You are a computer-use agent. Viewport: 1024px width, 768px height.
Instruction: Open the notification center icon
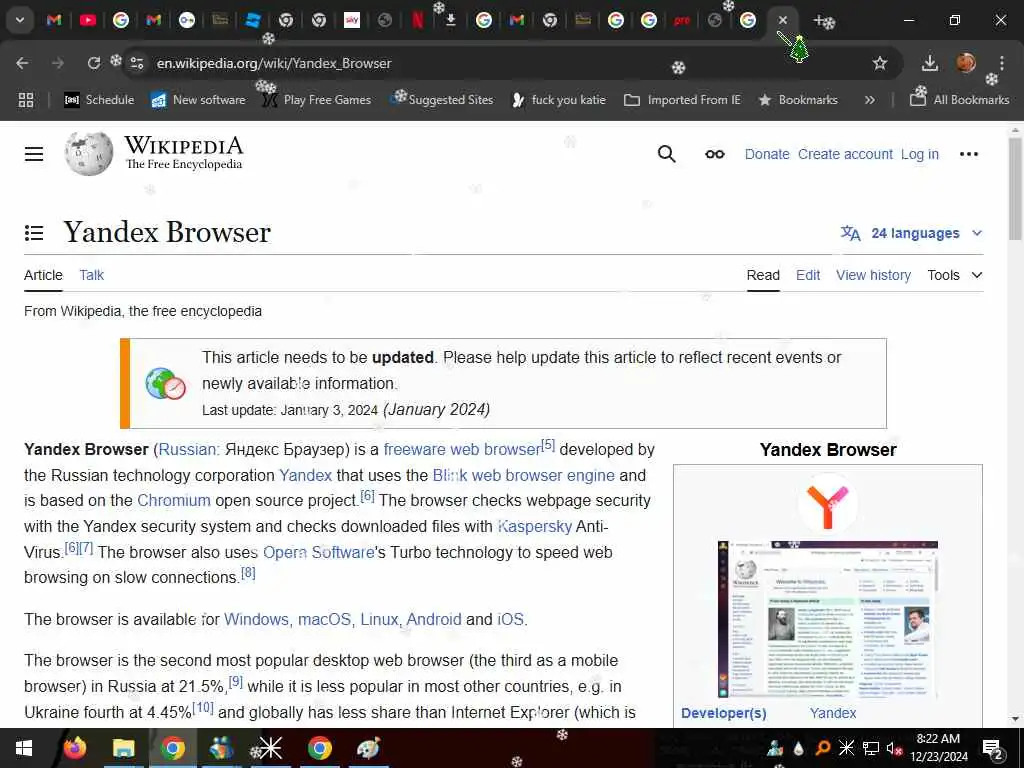pos(993,749)
